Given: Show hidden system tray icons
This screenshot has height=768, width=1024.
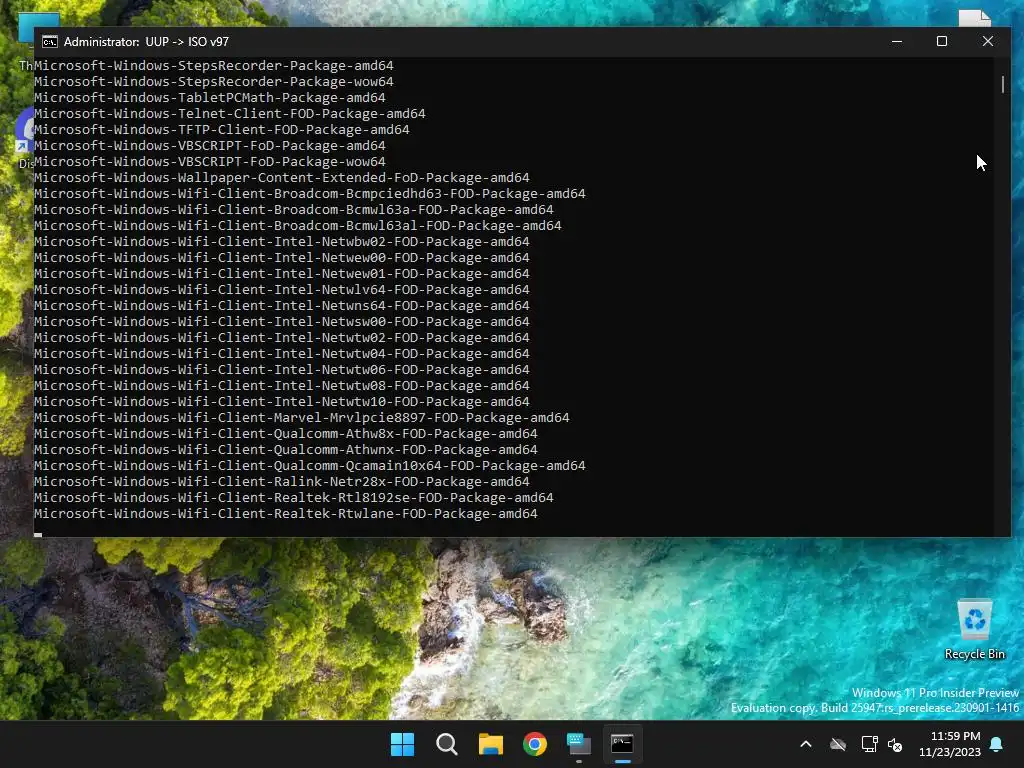Looking at the screenshot, I should click(806, 744).
